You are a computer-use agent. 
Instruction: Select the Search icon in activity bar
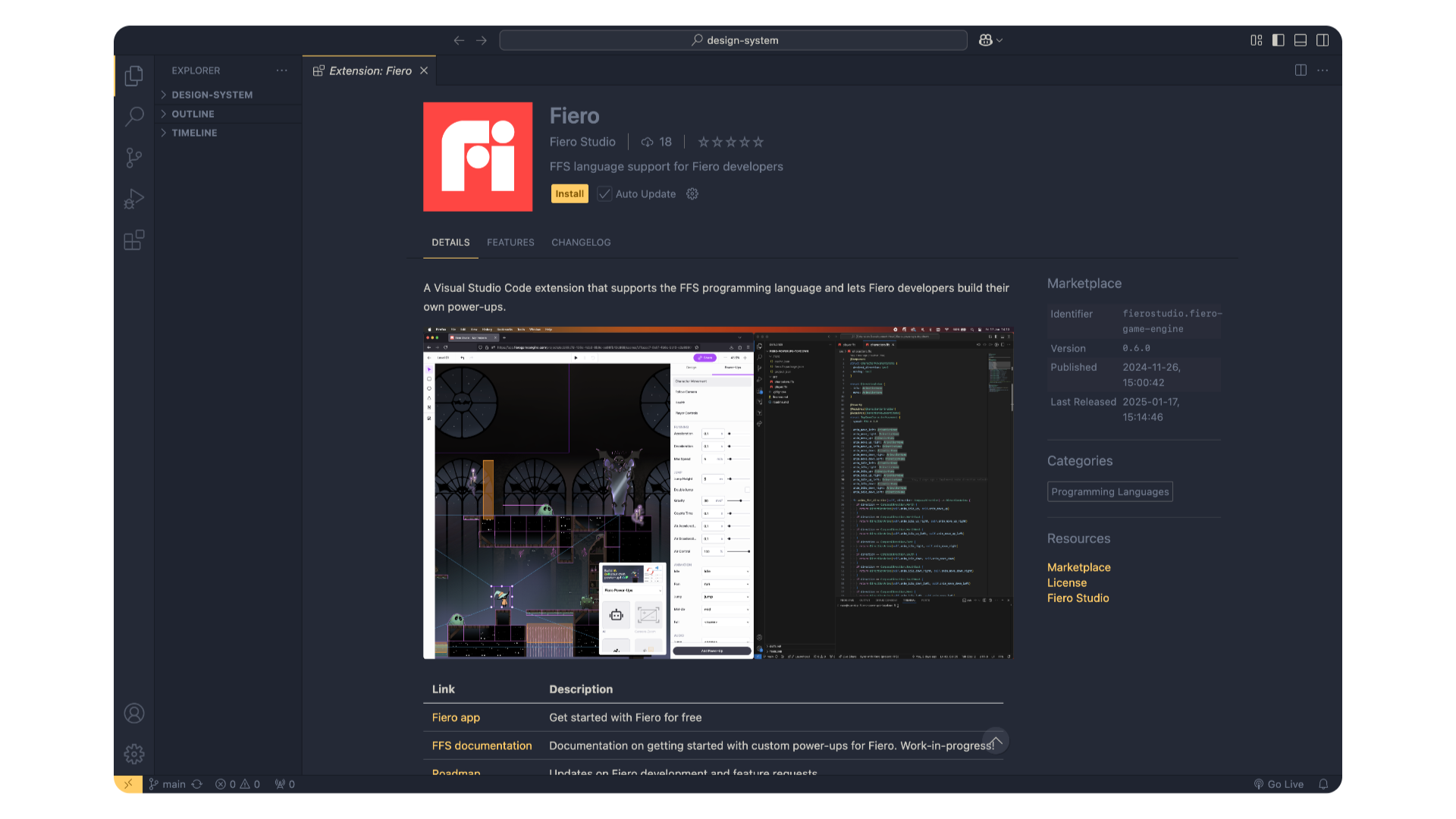pyautogui.click(x=134, y=117)
